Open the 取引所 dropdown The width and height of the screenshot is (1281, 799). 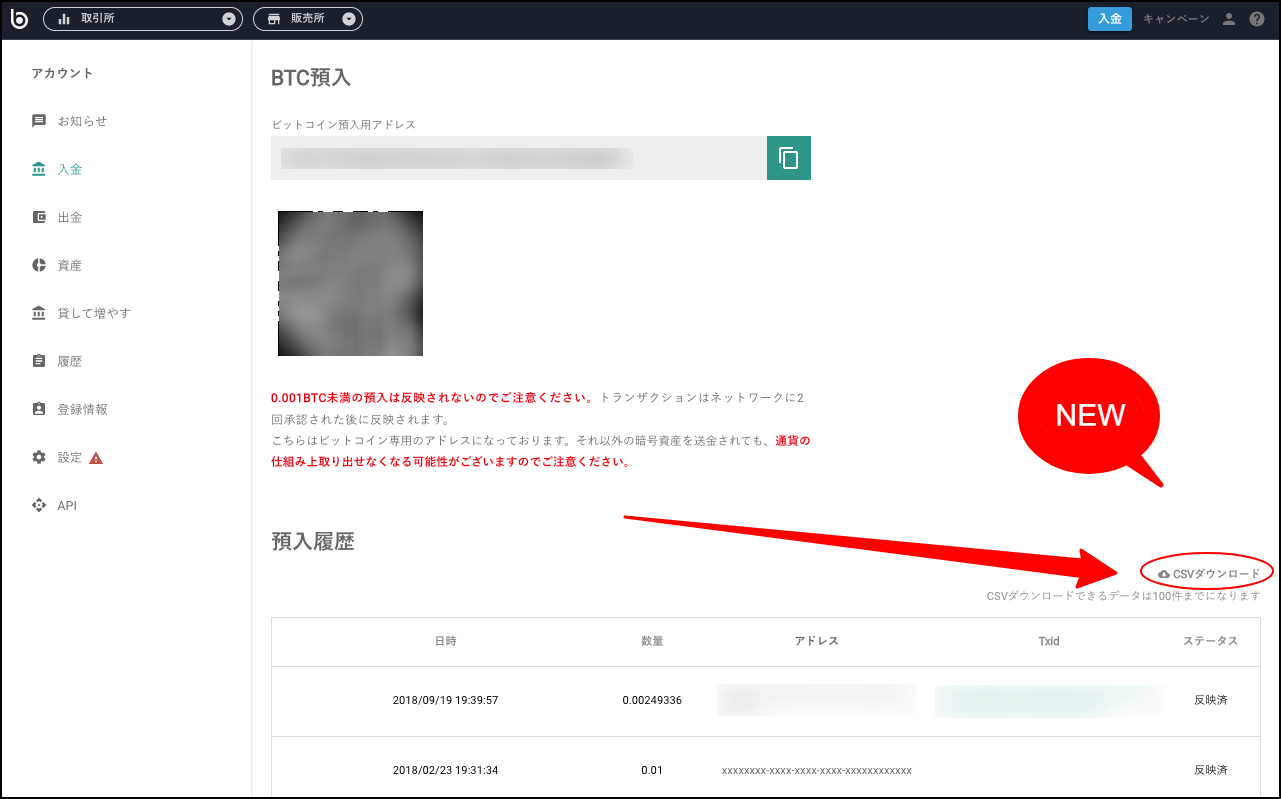click(x=144, y=19)
